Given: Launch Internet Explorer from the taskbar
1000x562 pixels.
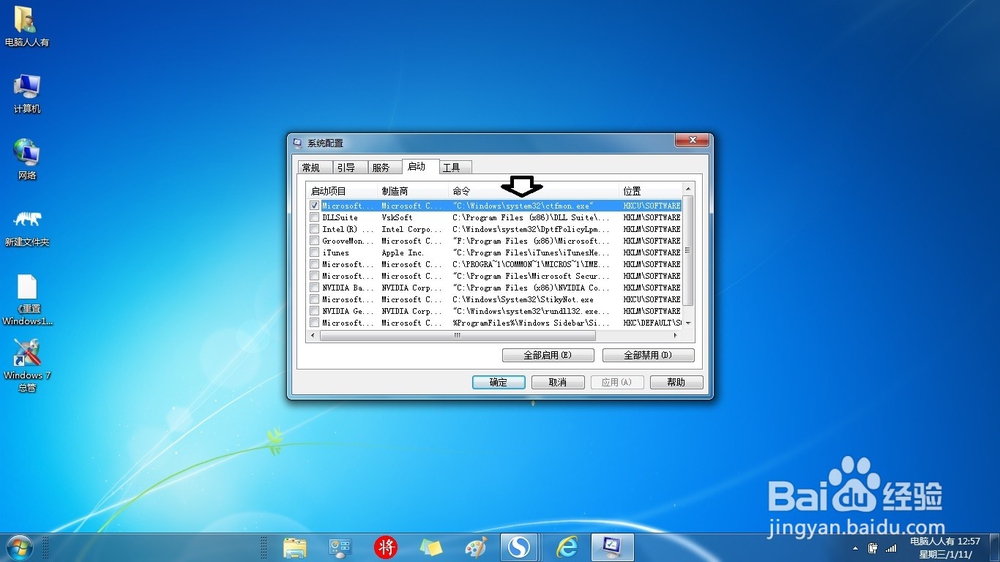Looking at the screenshot, I should (566, 547).
